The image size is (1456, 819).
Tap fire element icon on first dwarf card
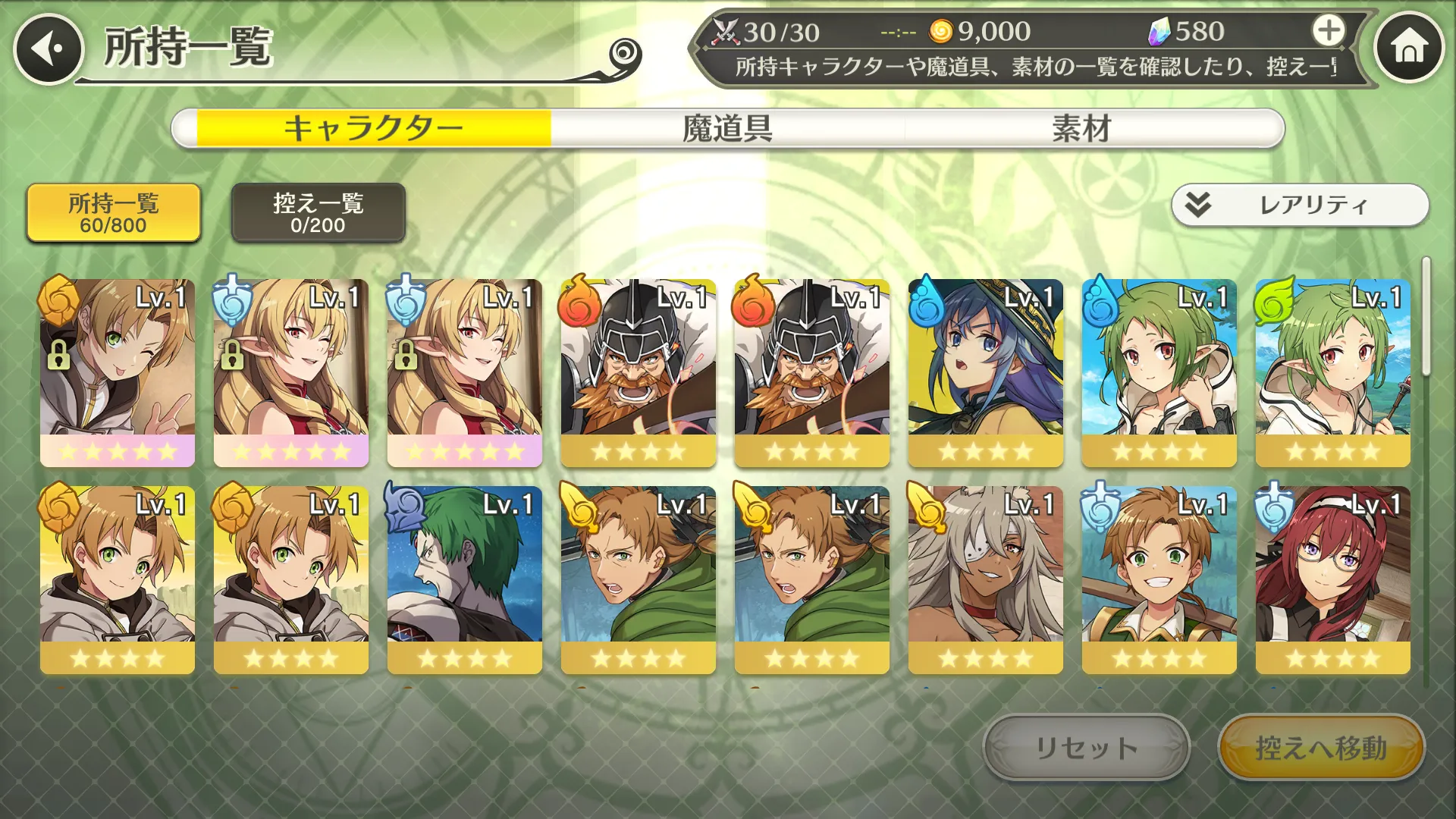579,300
